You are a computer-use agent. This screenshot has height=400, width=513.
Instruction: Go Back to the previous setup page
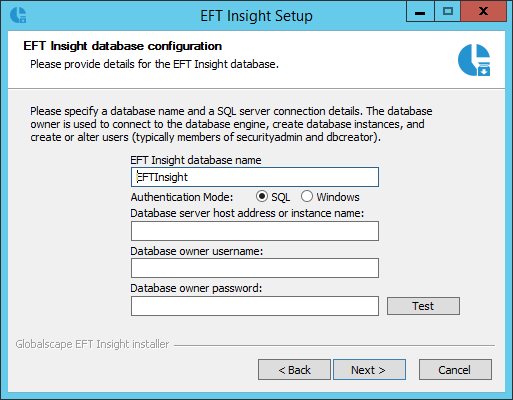[x=294, y=370]
